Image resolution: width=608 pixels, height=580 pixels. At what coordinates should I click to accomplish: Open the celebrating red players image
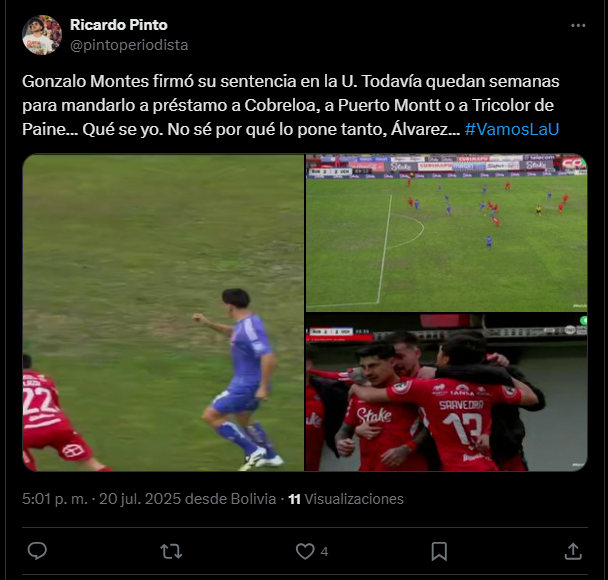pos(446,392)
